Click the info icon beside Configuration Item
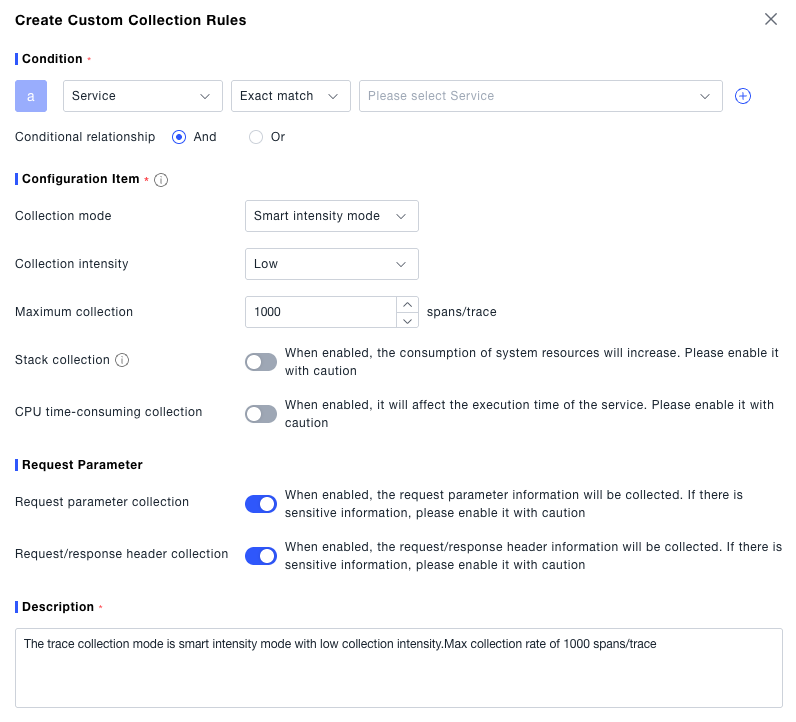Image resolution: width=796 pixels, height=722 pixels. [161, 180]
